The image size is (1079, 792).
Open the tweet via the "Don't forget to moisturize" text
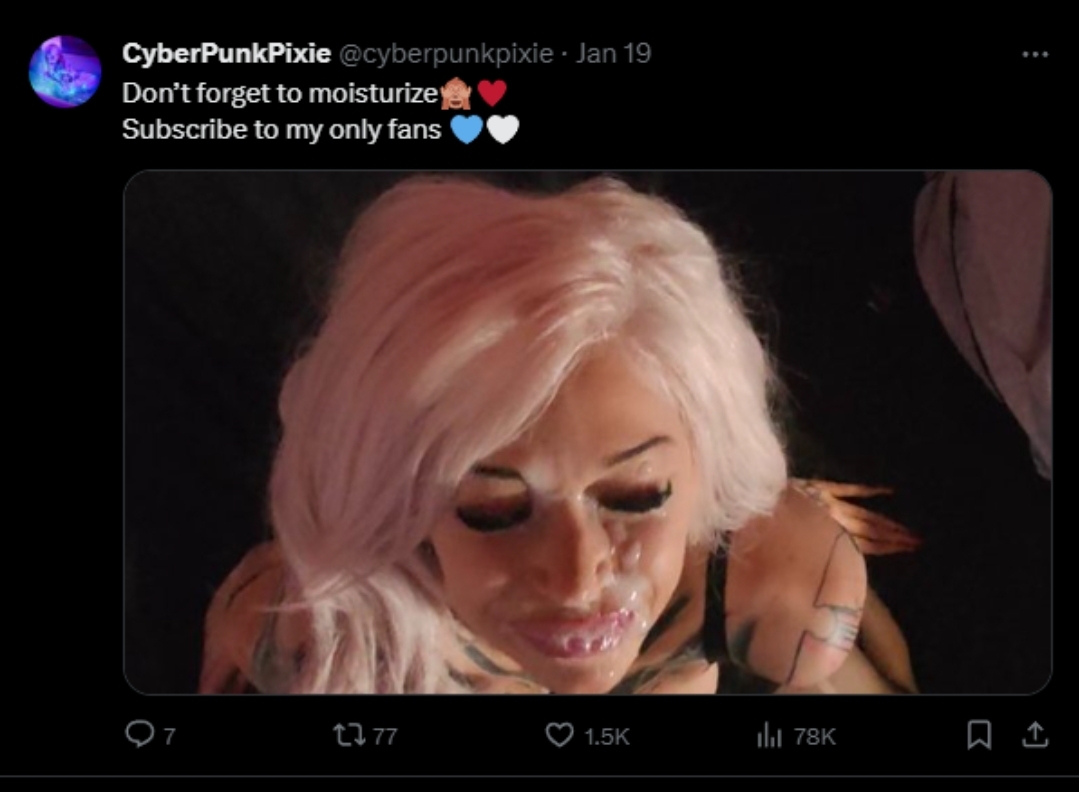280,93
